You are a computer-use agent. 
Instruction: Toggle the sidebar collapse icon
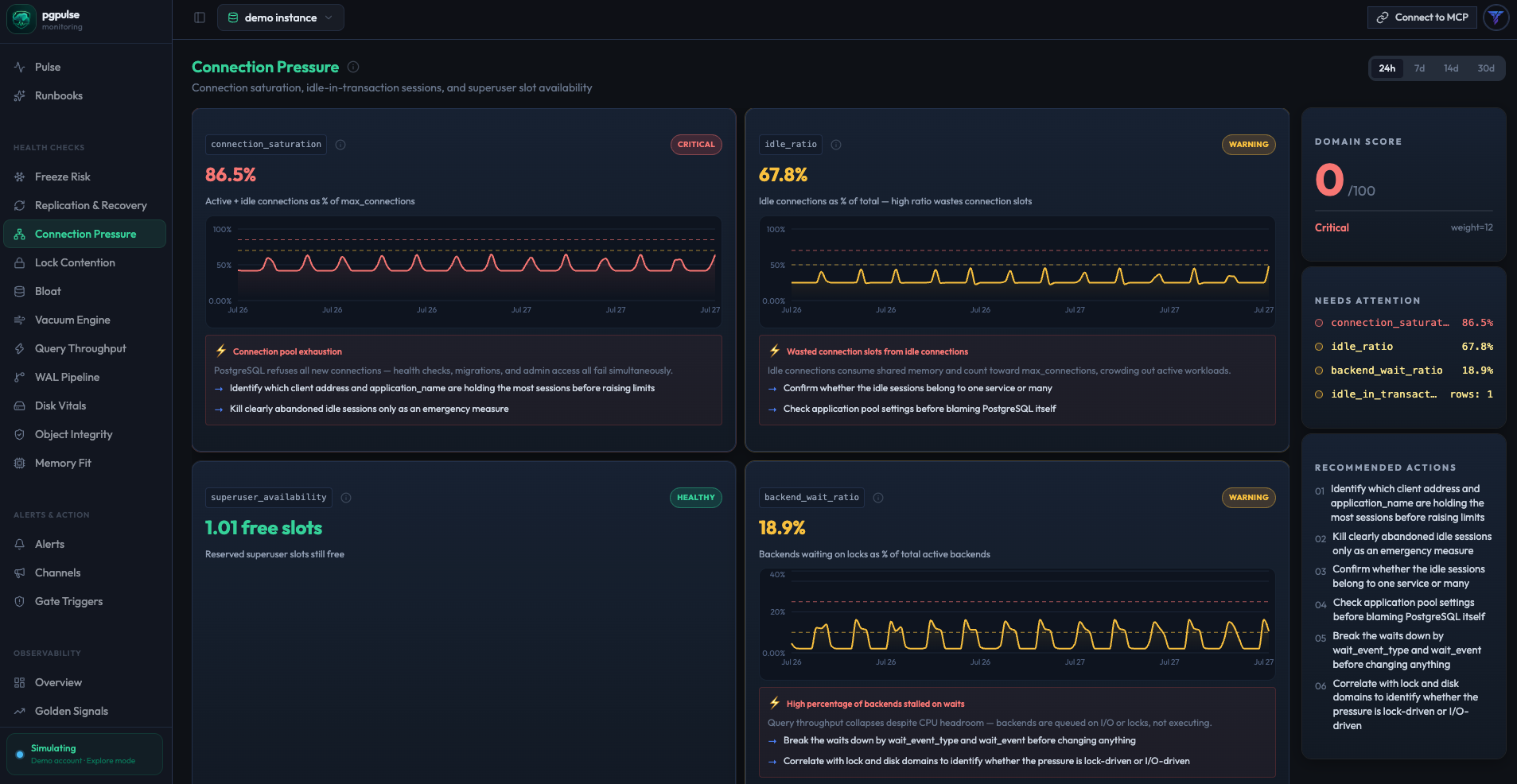[200, 17]
